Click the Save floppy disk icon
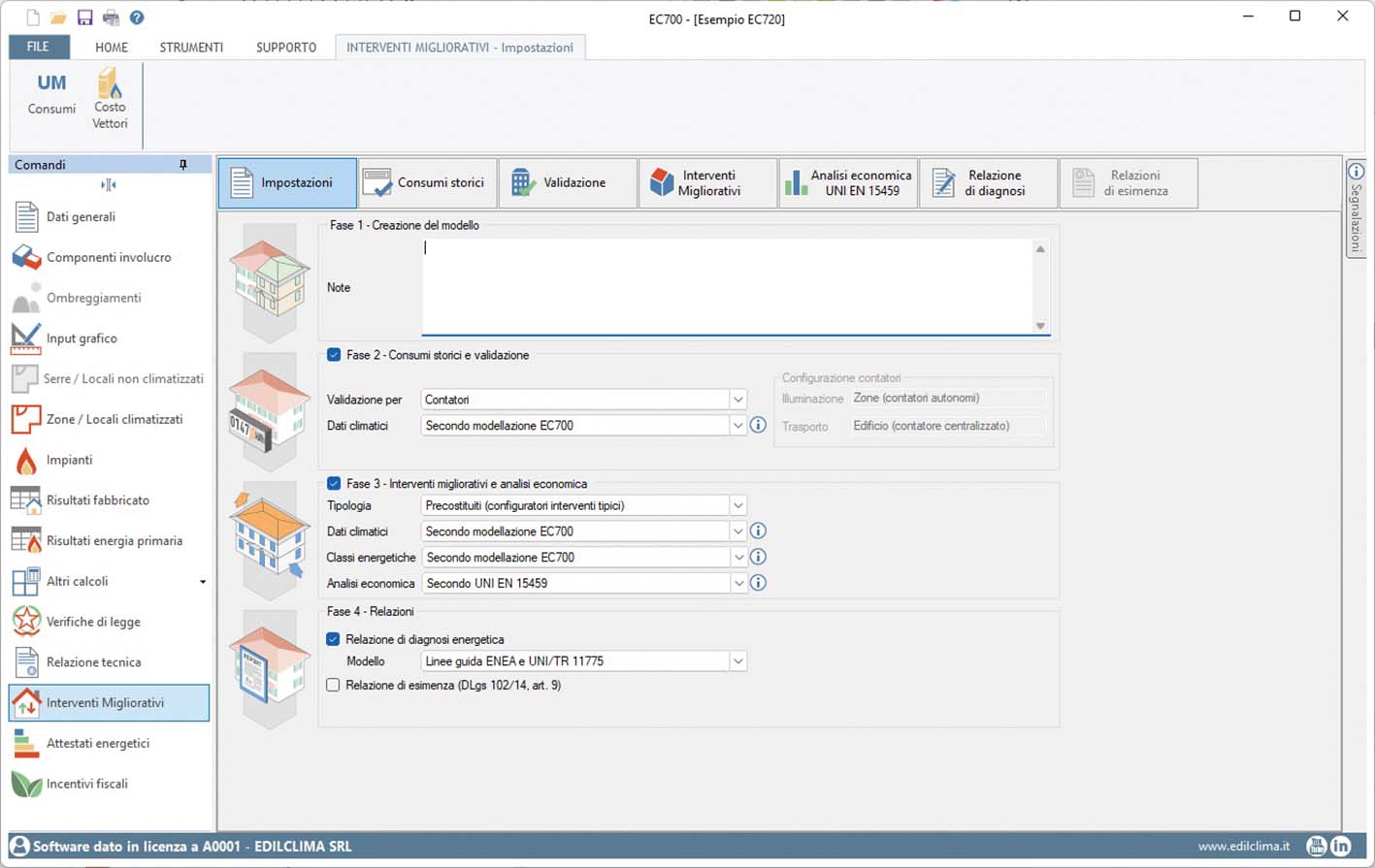 coord(84,17)
